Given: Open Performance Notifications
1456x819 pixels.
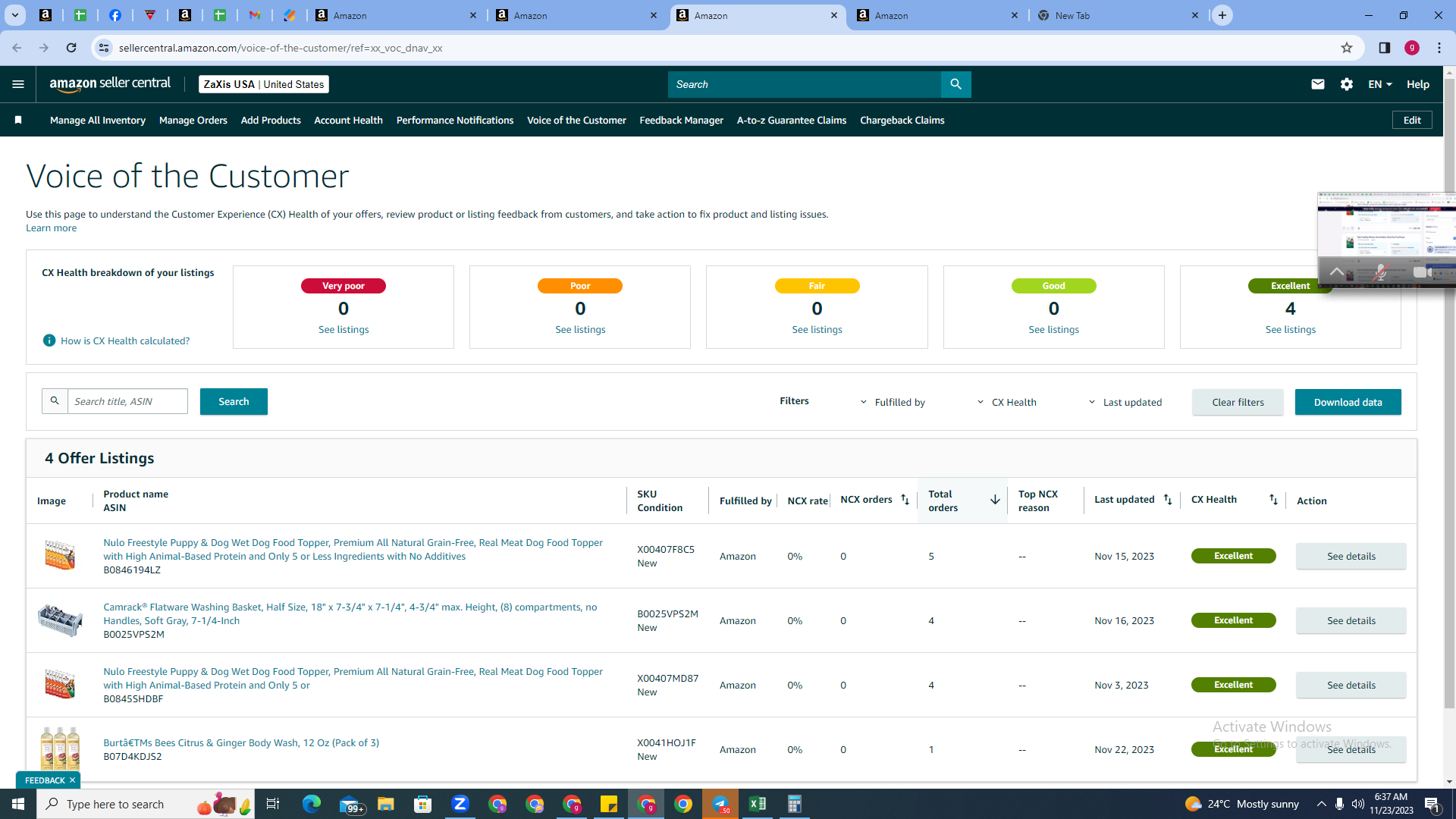Looking at the screenshot, I should coord(455,120).
